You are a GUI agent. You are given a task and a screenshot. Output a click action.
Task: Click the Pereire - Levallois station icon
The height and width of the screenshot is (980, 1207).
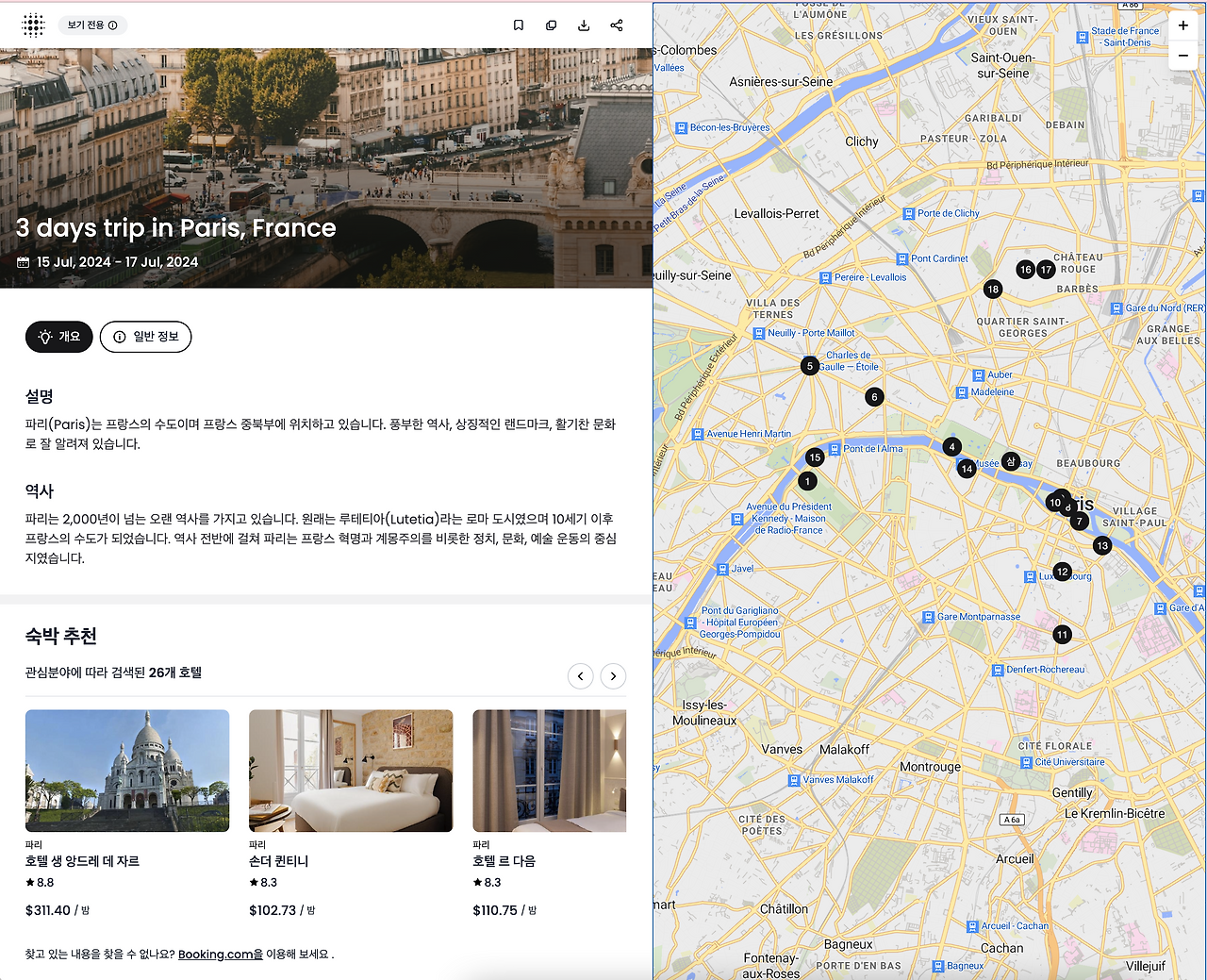[x=826, y=278]
